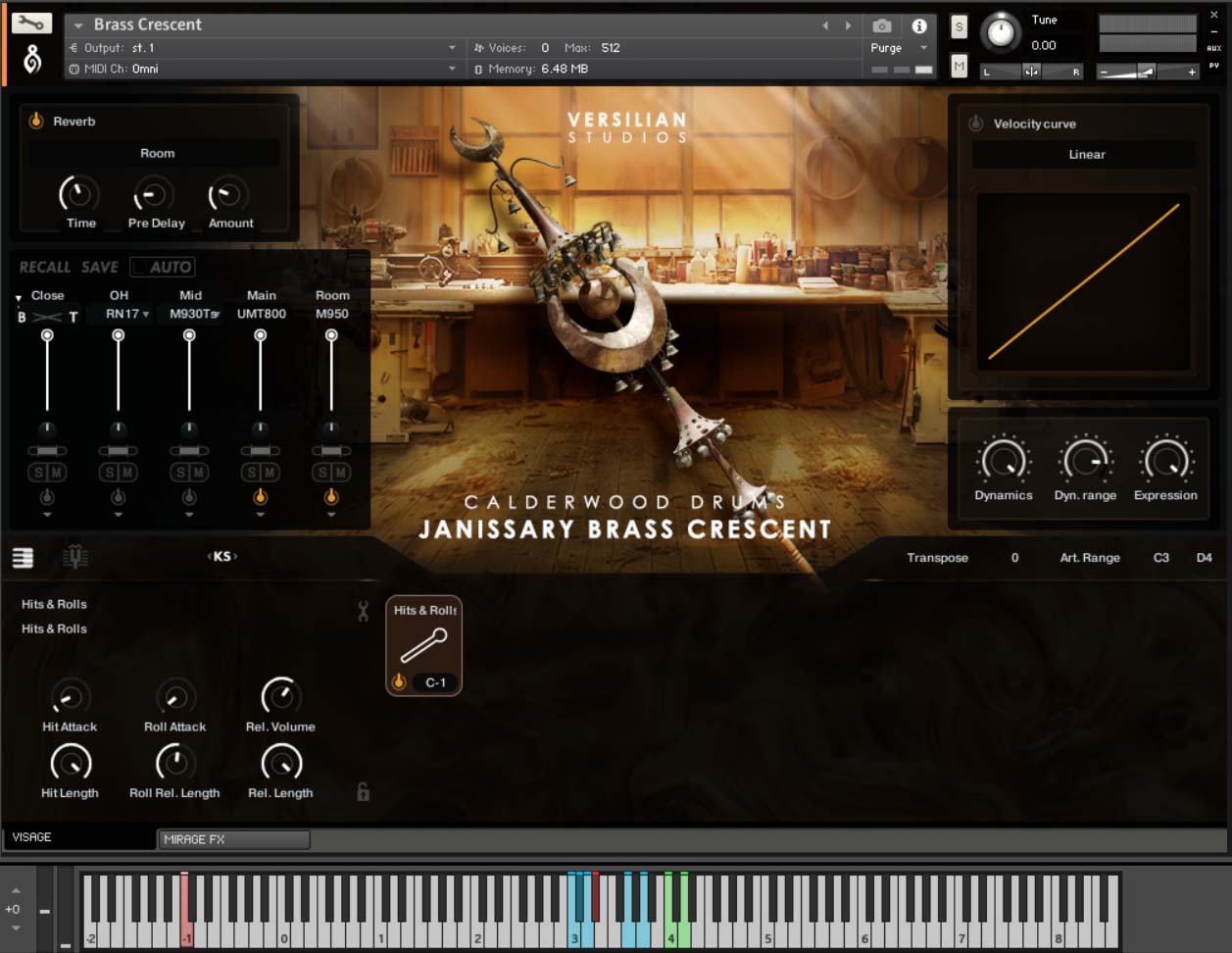Click the next instrument arrow
The image size is (1232, 953).
(848, 25)
